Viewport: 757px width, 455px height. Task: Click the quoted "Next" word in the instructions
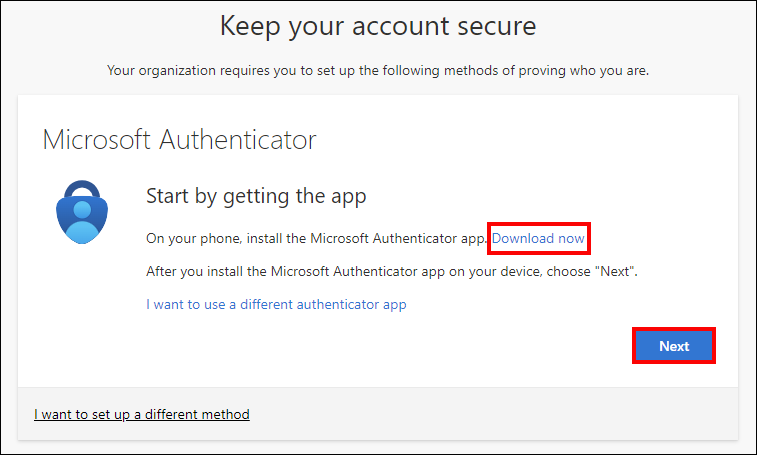coord(614,271)
